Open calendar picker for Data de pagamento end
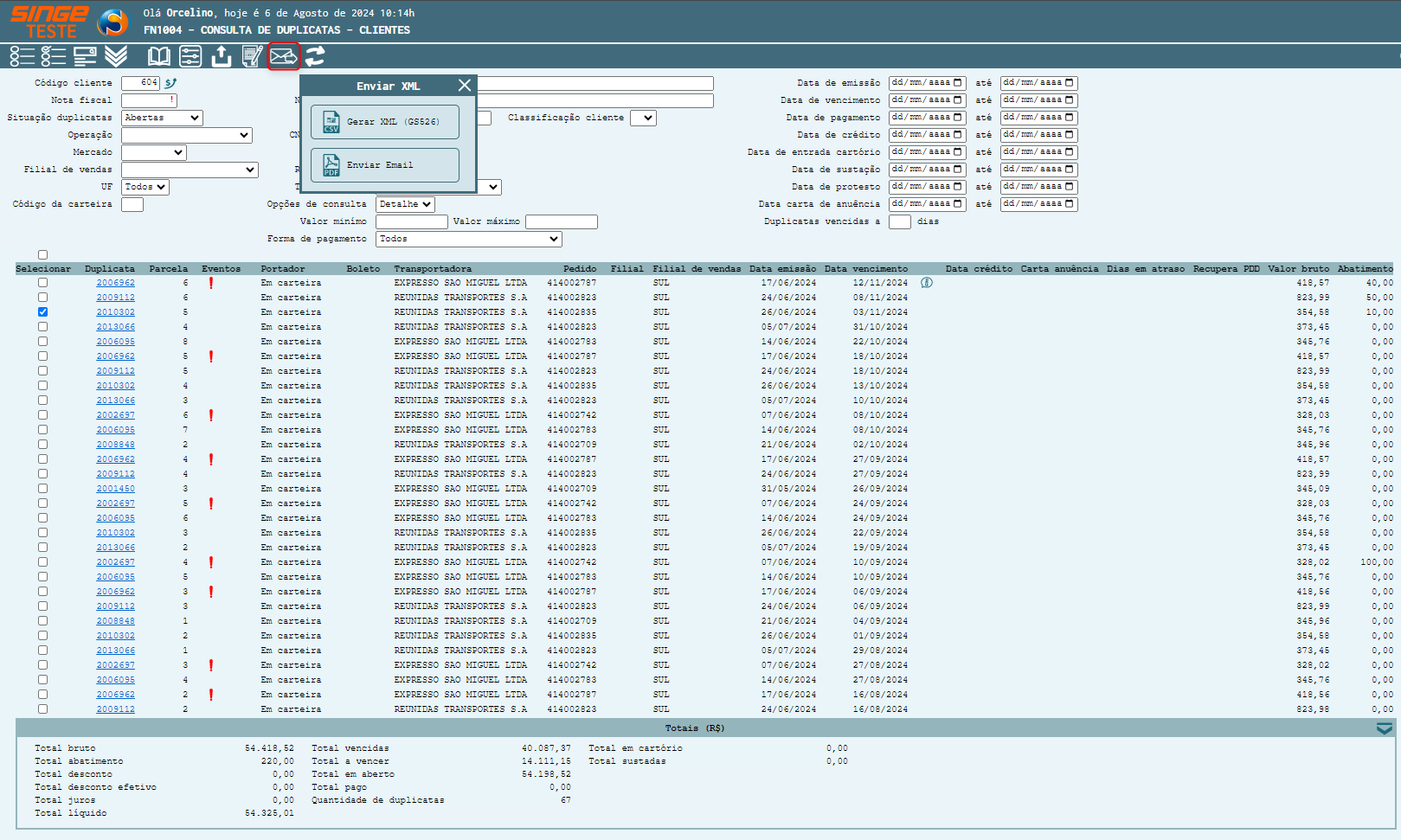The width and height of the screenshot is (1401, 840). 1070,118
